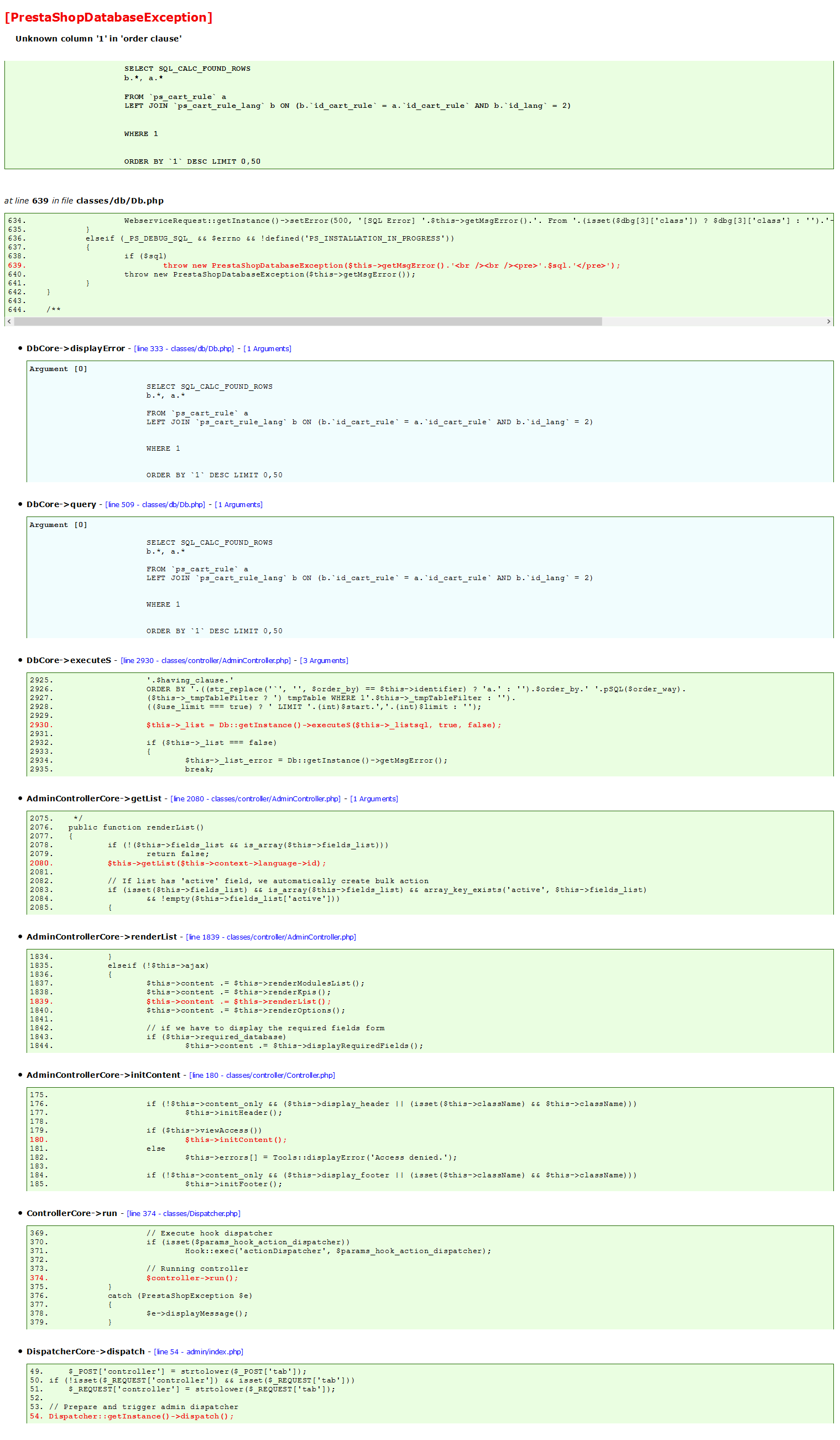Screen dimensions: 840x1440
Task: Expand '3 Arguments' for DbCore->executeS
Action: point(324,661)
